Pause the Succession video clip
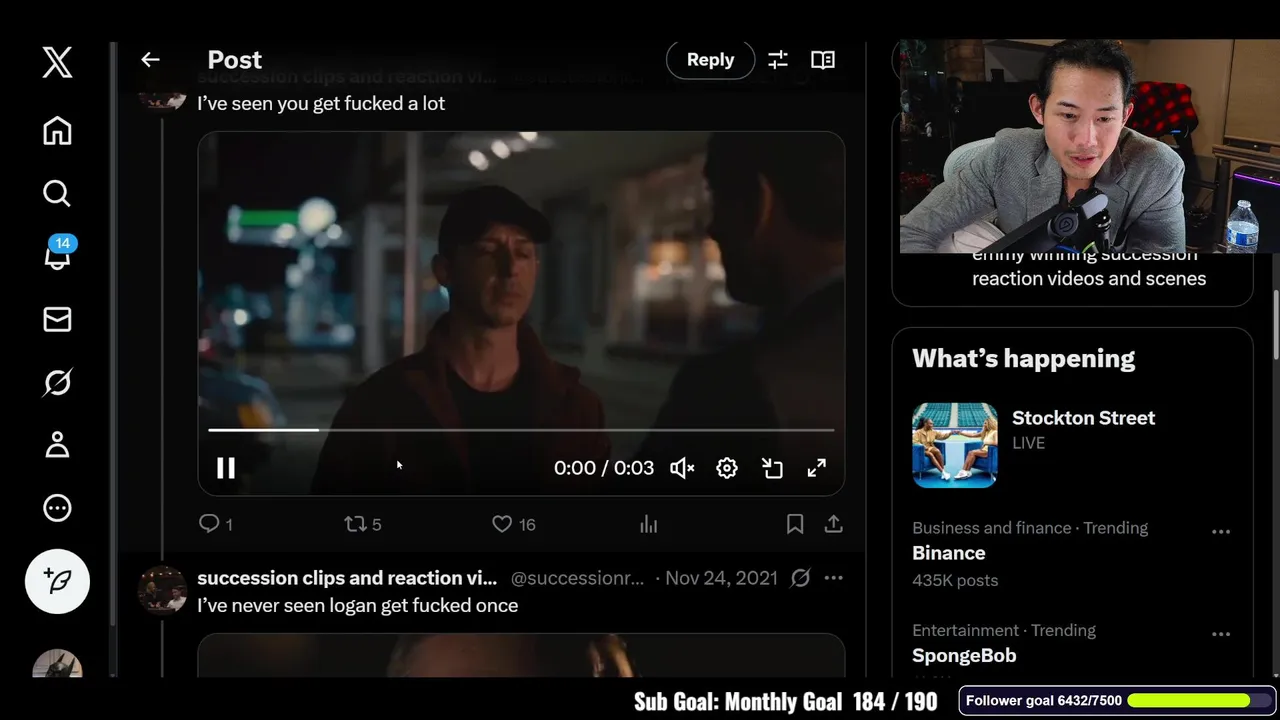Viewport: 1280px width, 720px height. 226,468
